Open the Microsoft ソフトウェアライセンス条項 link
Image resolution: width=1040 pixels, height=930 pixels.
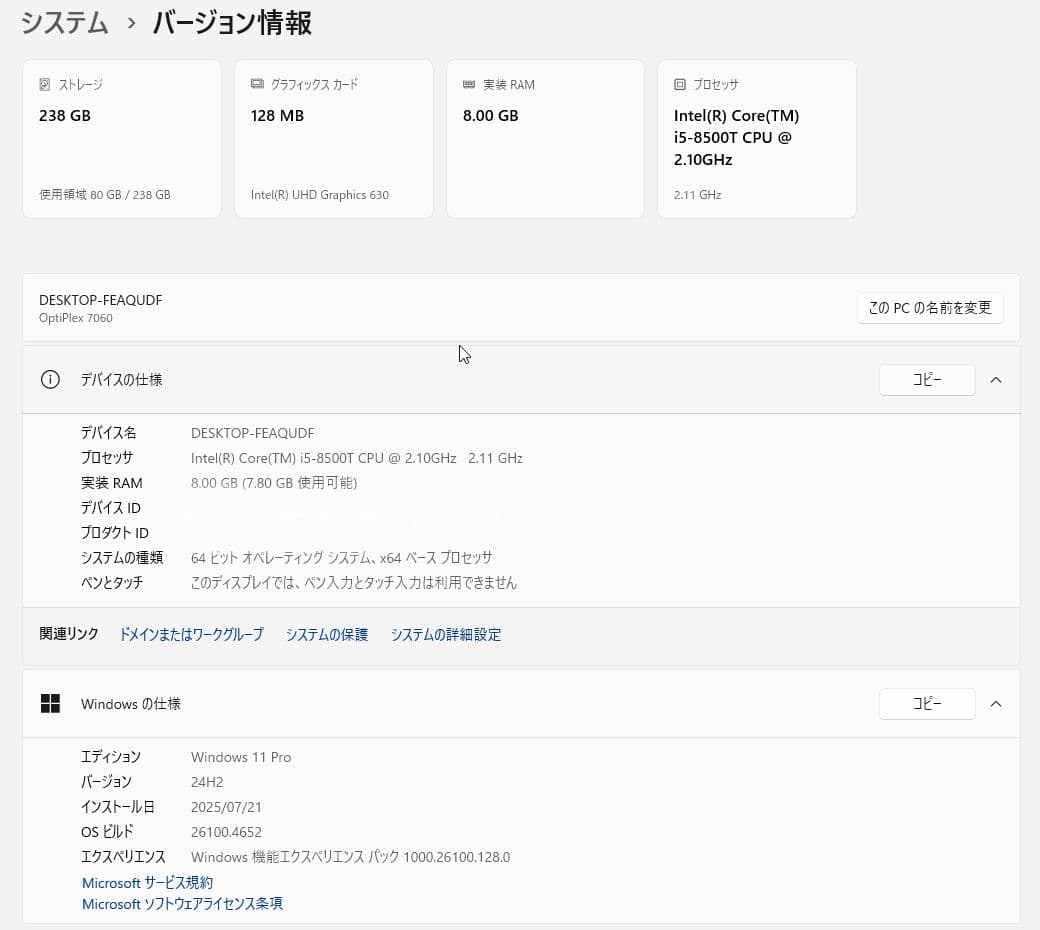point(181,904)
